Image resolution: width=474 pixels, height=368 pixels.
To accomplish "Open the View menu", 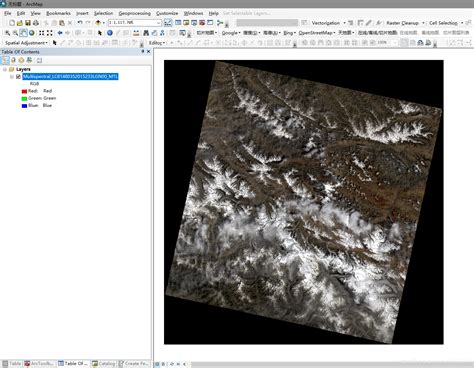I will [x=36, y=13].
